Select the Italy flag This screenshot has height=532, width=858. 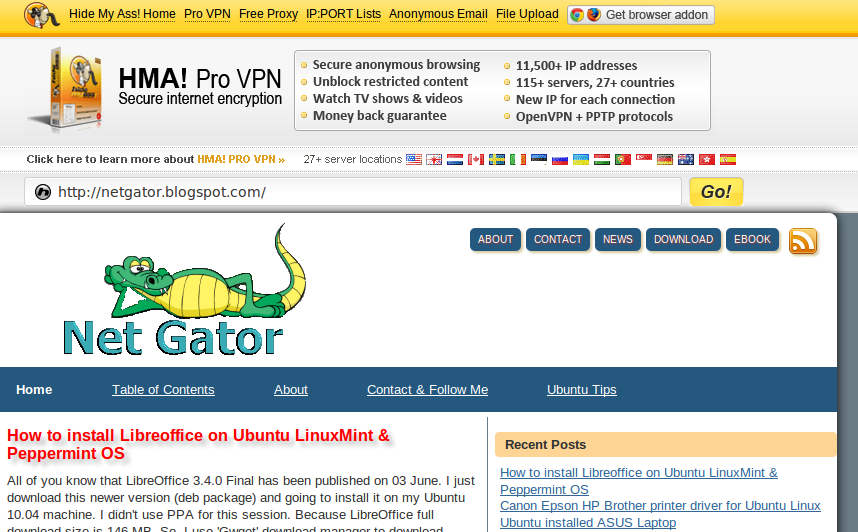click(518, 159)
